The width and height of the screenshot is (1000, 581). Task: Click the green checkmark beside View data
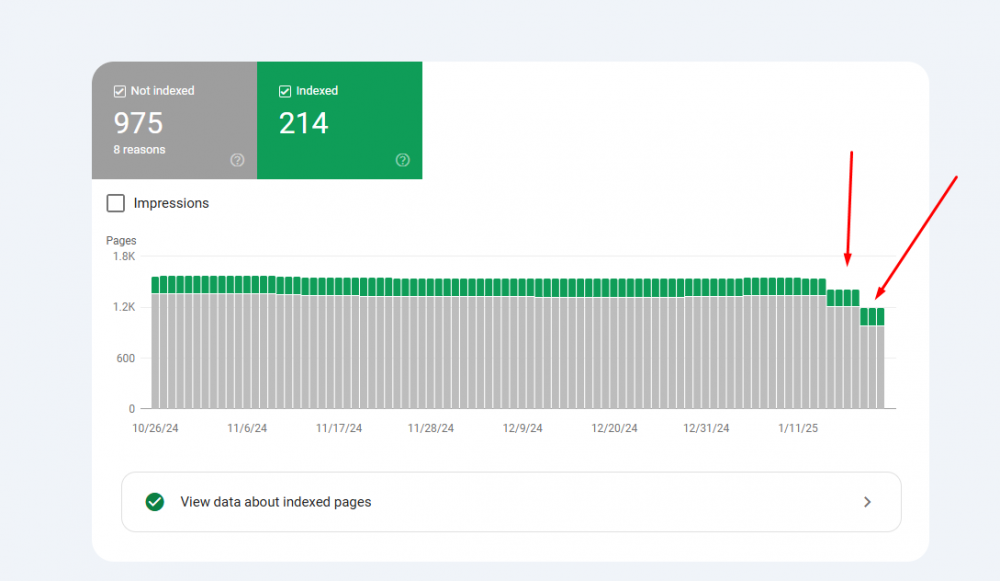point(154,502)
